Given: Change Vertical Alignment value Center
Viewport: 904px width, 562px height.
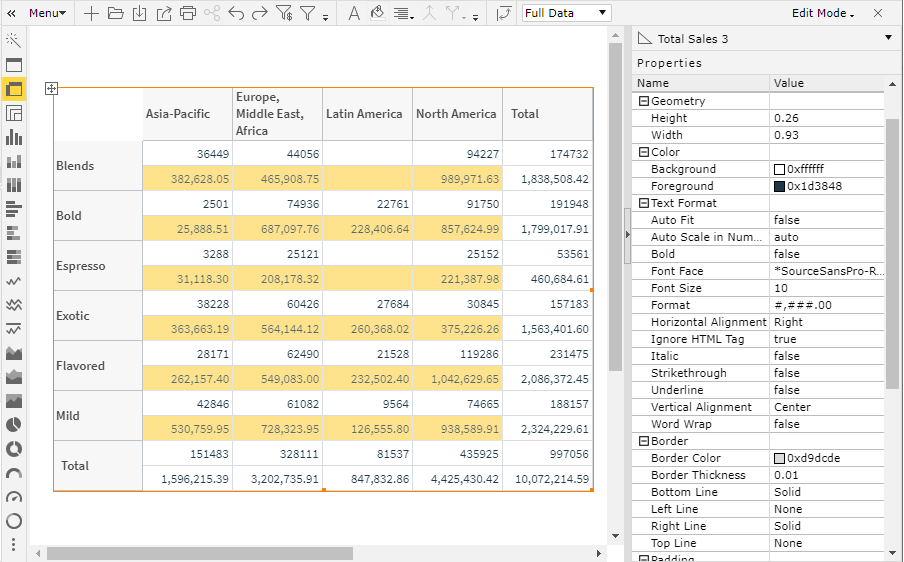Looking at the screenshot, I should (x=826, y=407).
